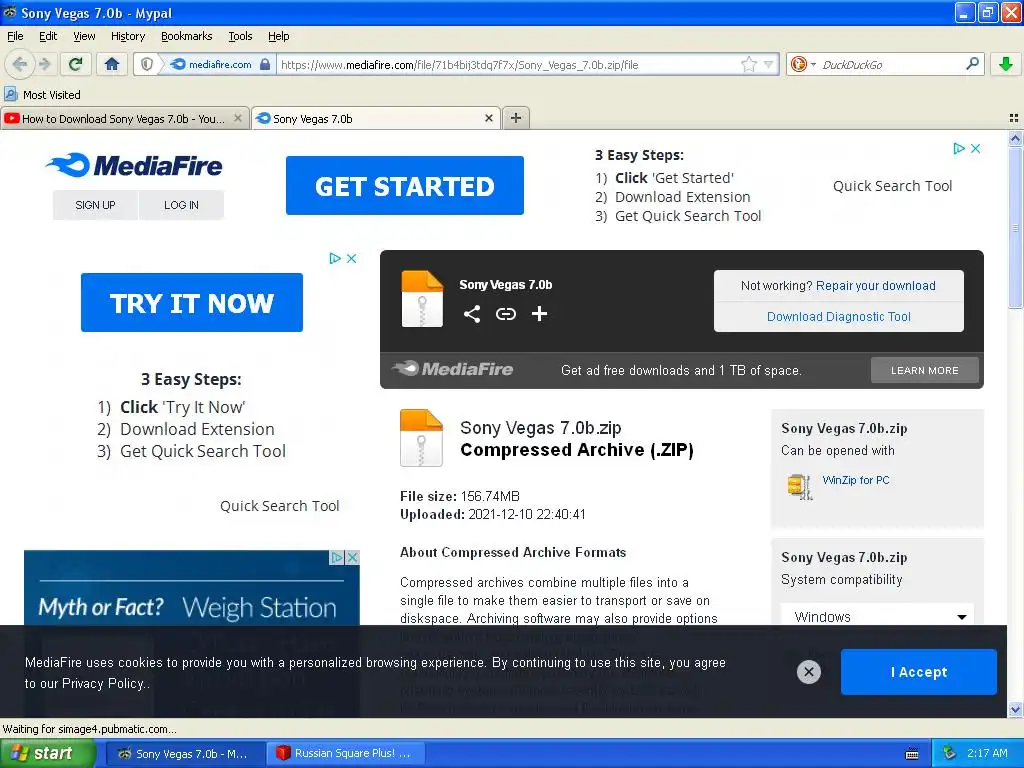Click the on-screen keyboard tray icon
The image size is (1024, 768).
(x=912, y=754)
